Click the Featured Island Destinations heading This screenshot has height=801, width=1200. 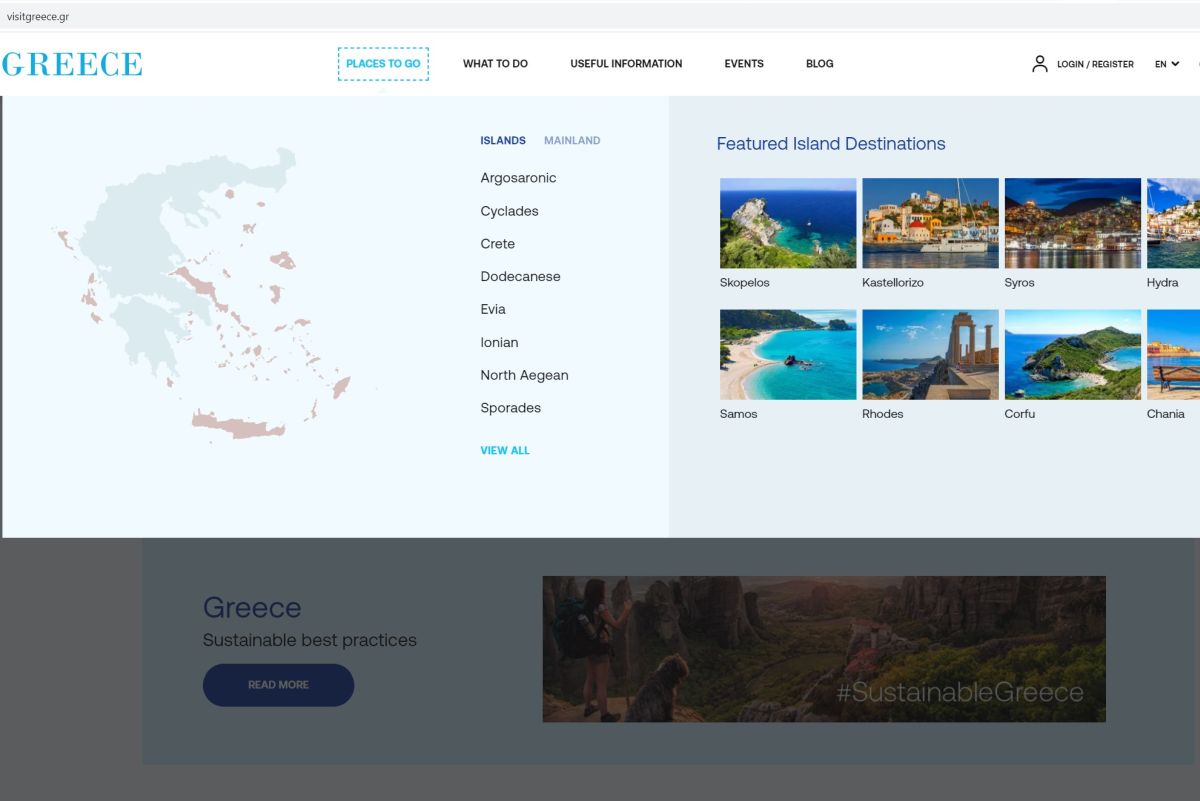[x=831, y=144]
